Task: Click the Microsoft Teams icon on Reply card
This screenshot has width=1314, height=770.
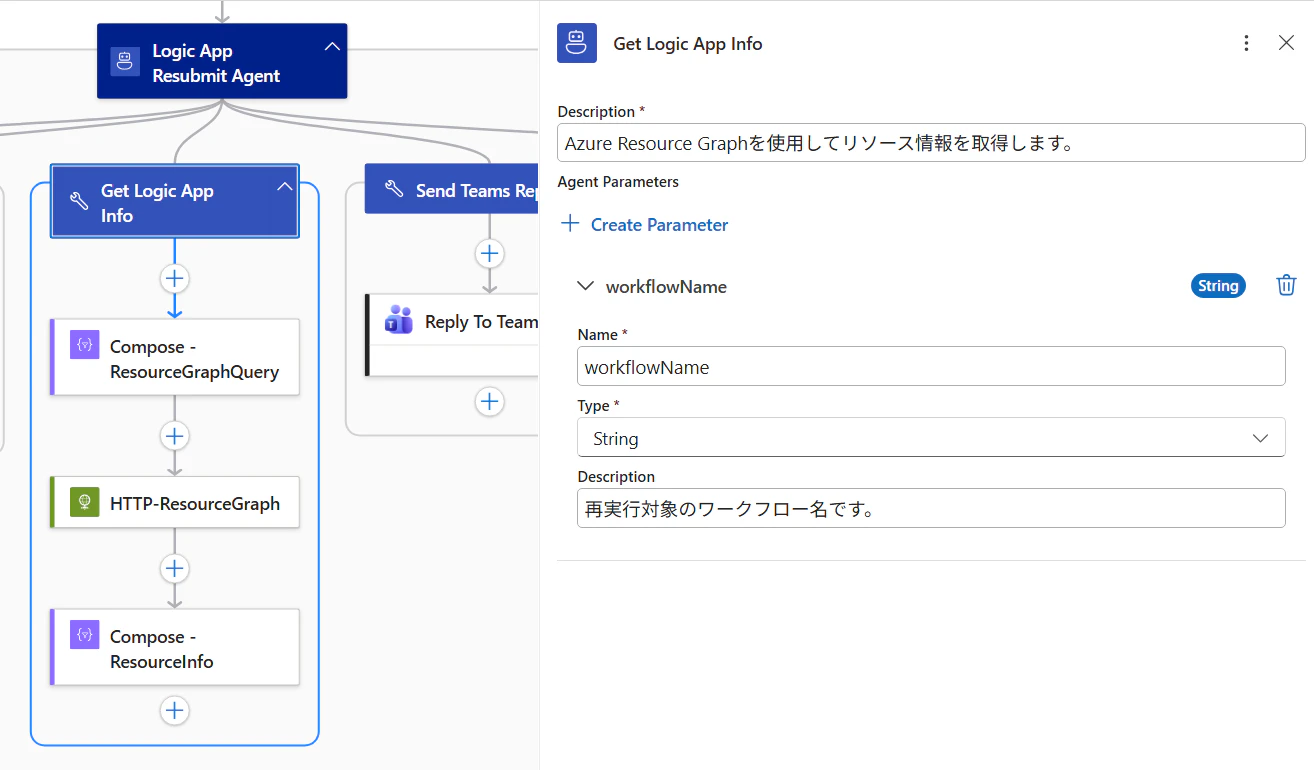Action: click(399, 320)
